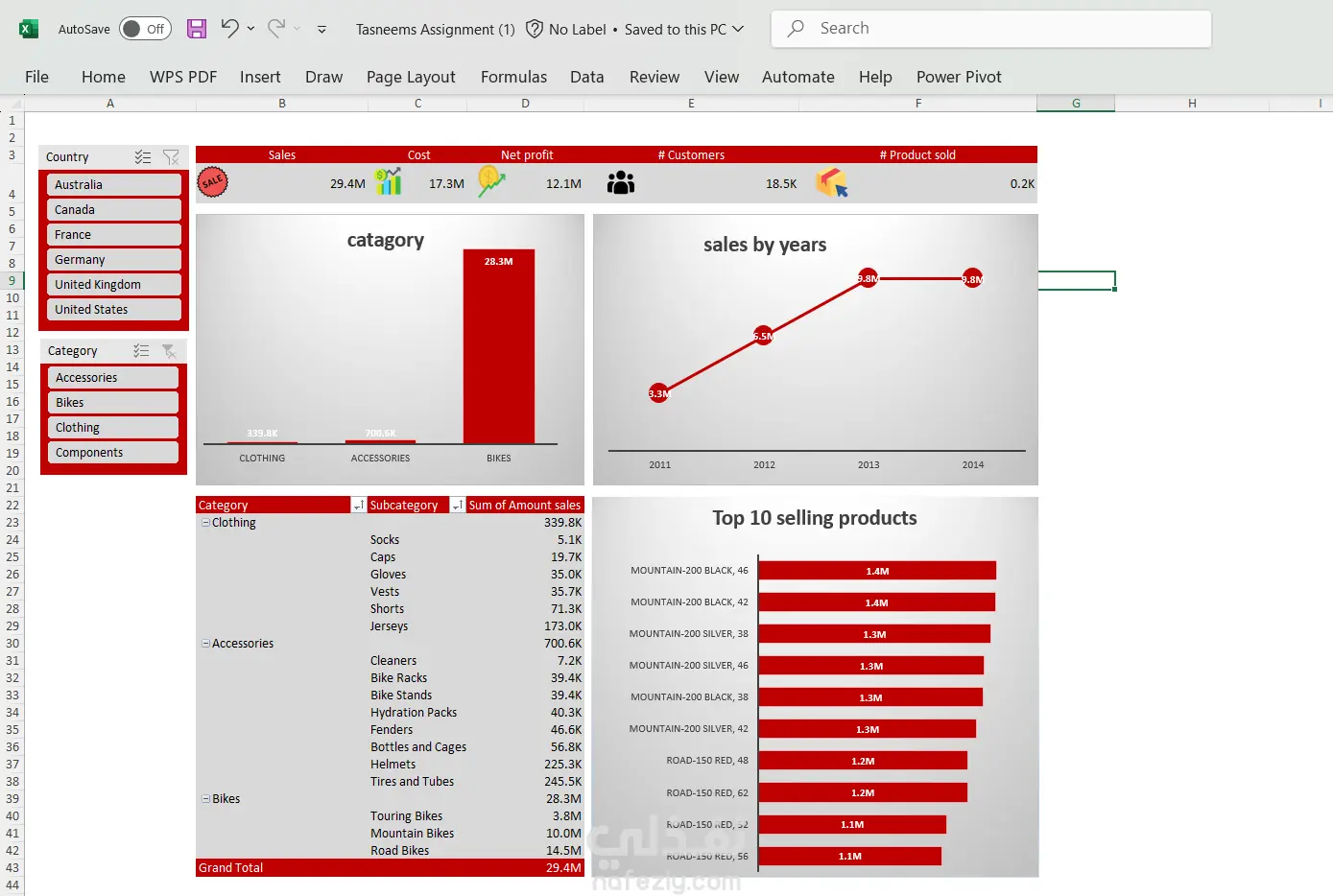Select the 2013 data point marker

868,278
